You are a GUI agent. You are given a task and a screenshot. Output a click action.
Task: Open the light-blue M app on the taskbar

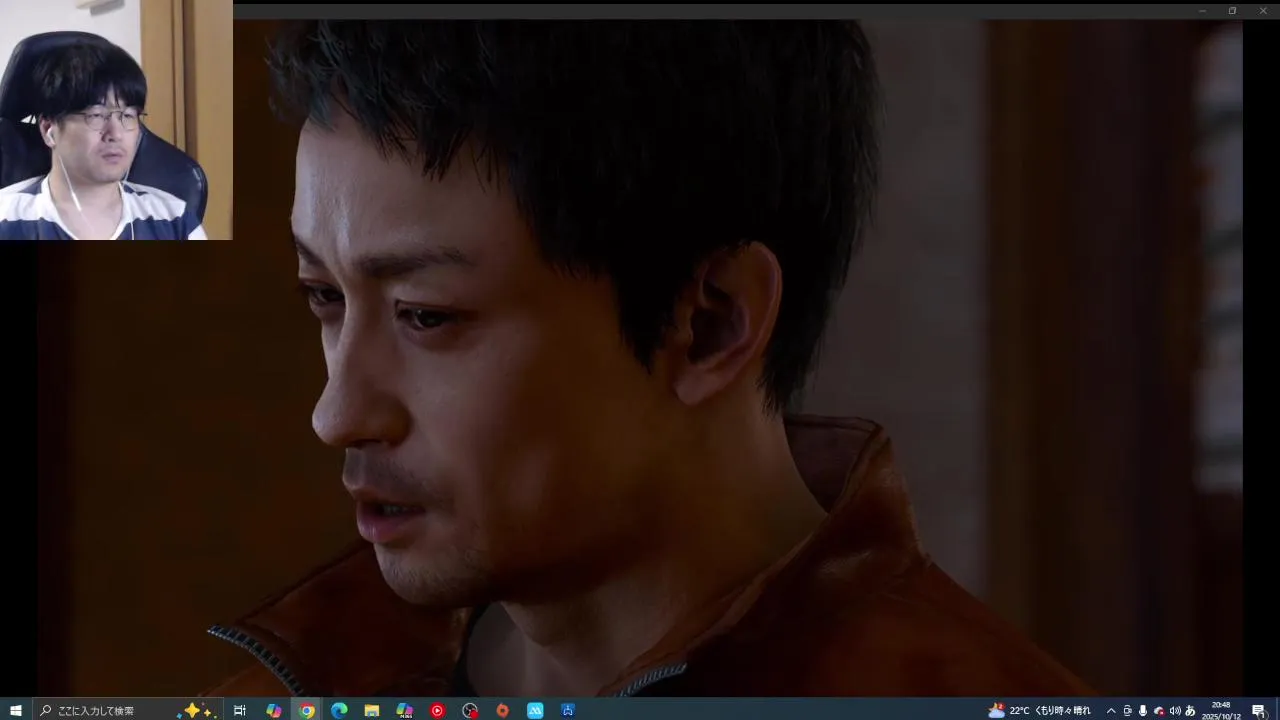point(535,710)
